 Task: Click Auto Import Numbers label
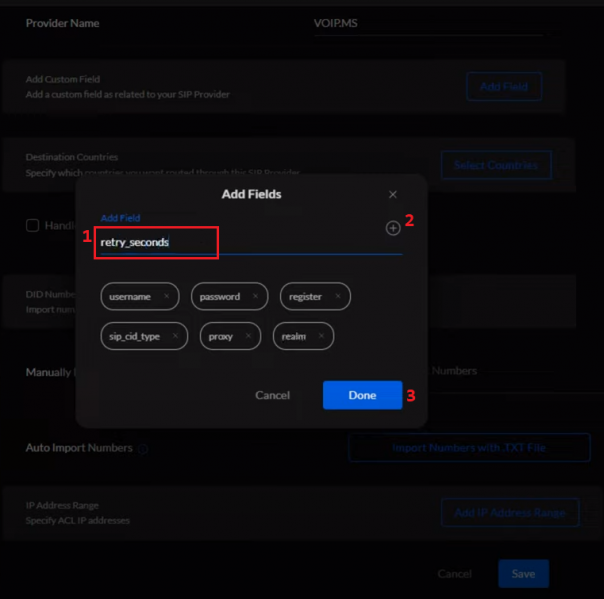79,448
